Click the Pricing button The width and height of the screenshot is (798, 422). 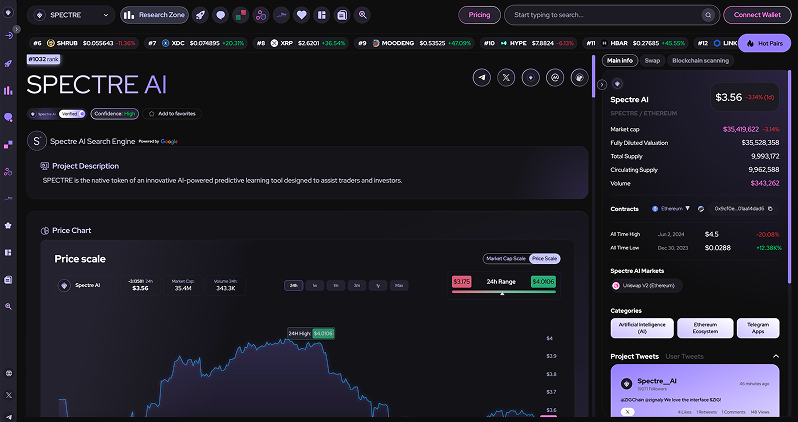pyautogui.click(x=479, y=15)
